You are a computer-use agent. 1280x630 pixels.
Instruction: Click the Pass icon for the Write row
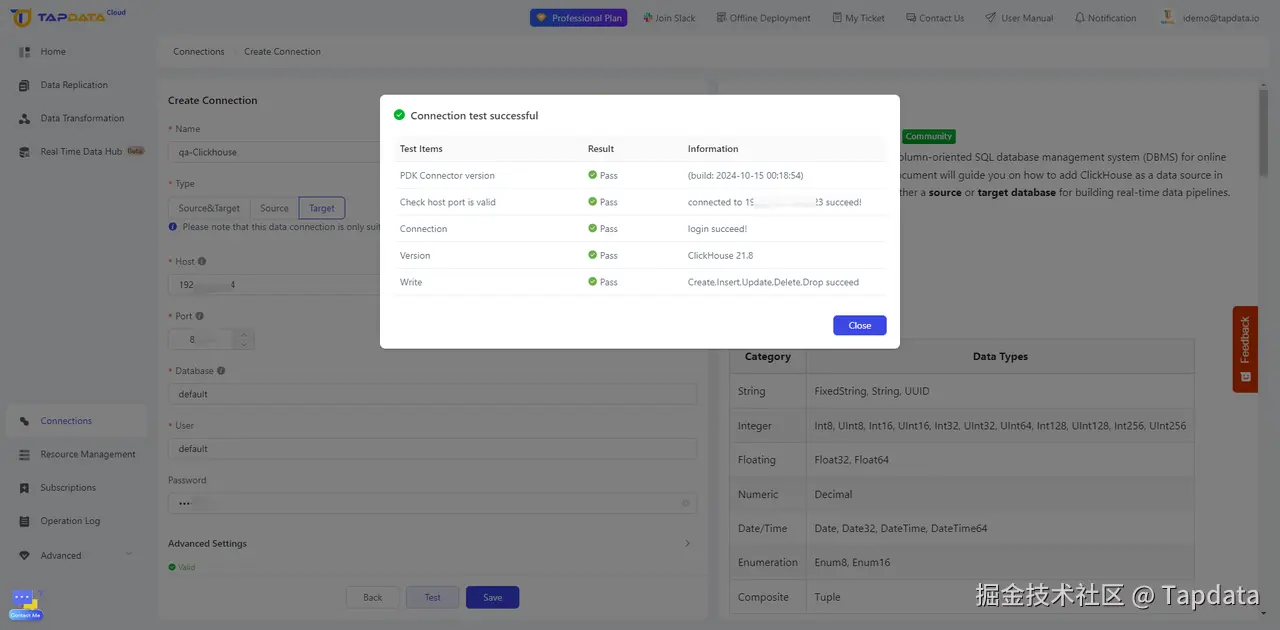tap(592, 282)
